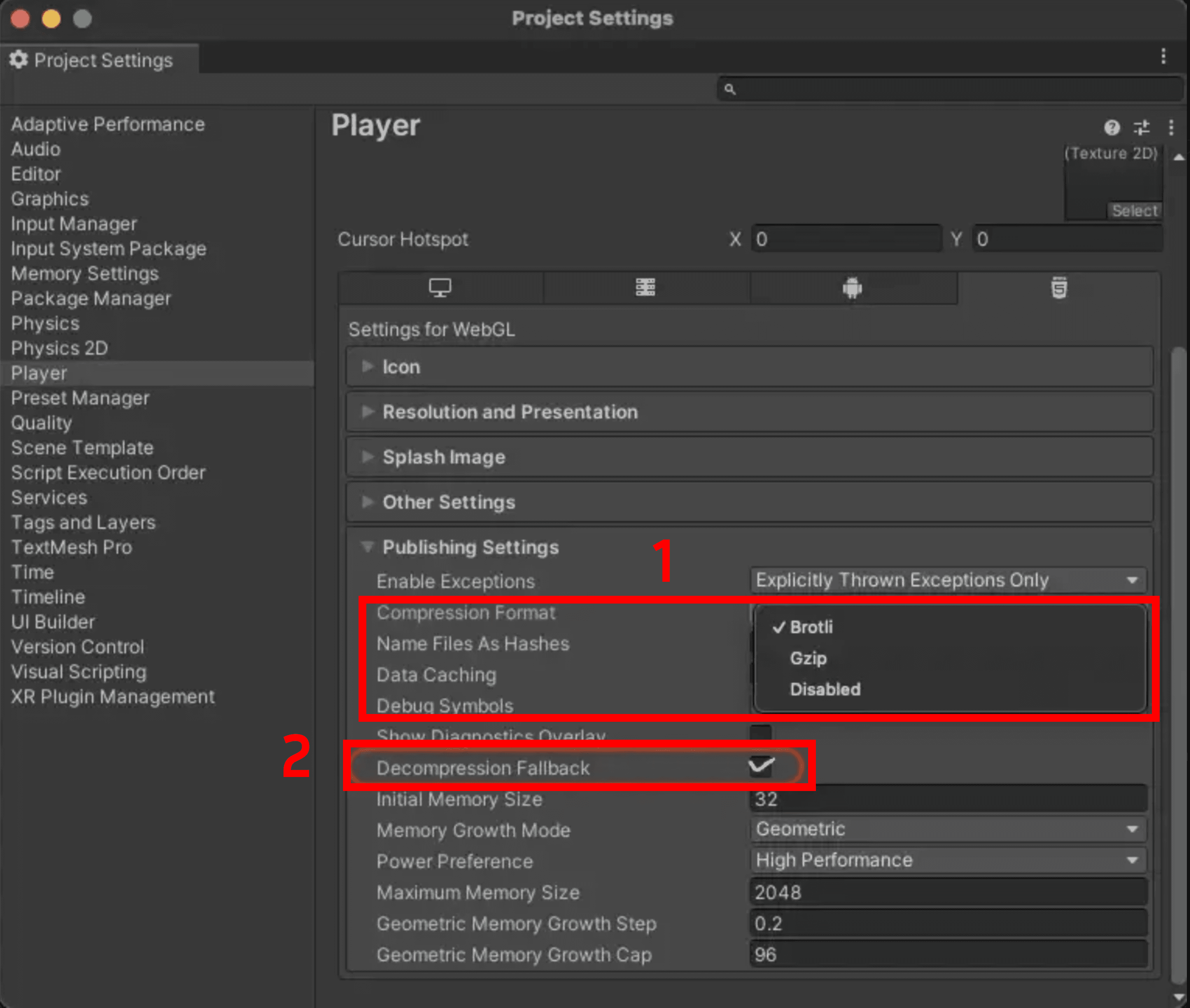Open the Power Preference dropdown
The image size is (1190, 1008).
pyautogui.click(x=948, y=860)
